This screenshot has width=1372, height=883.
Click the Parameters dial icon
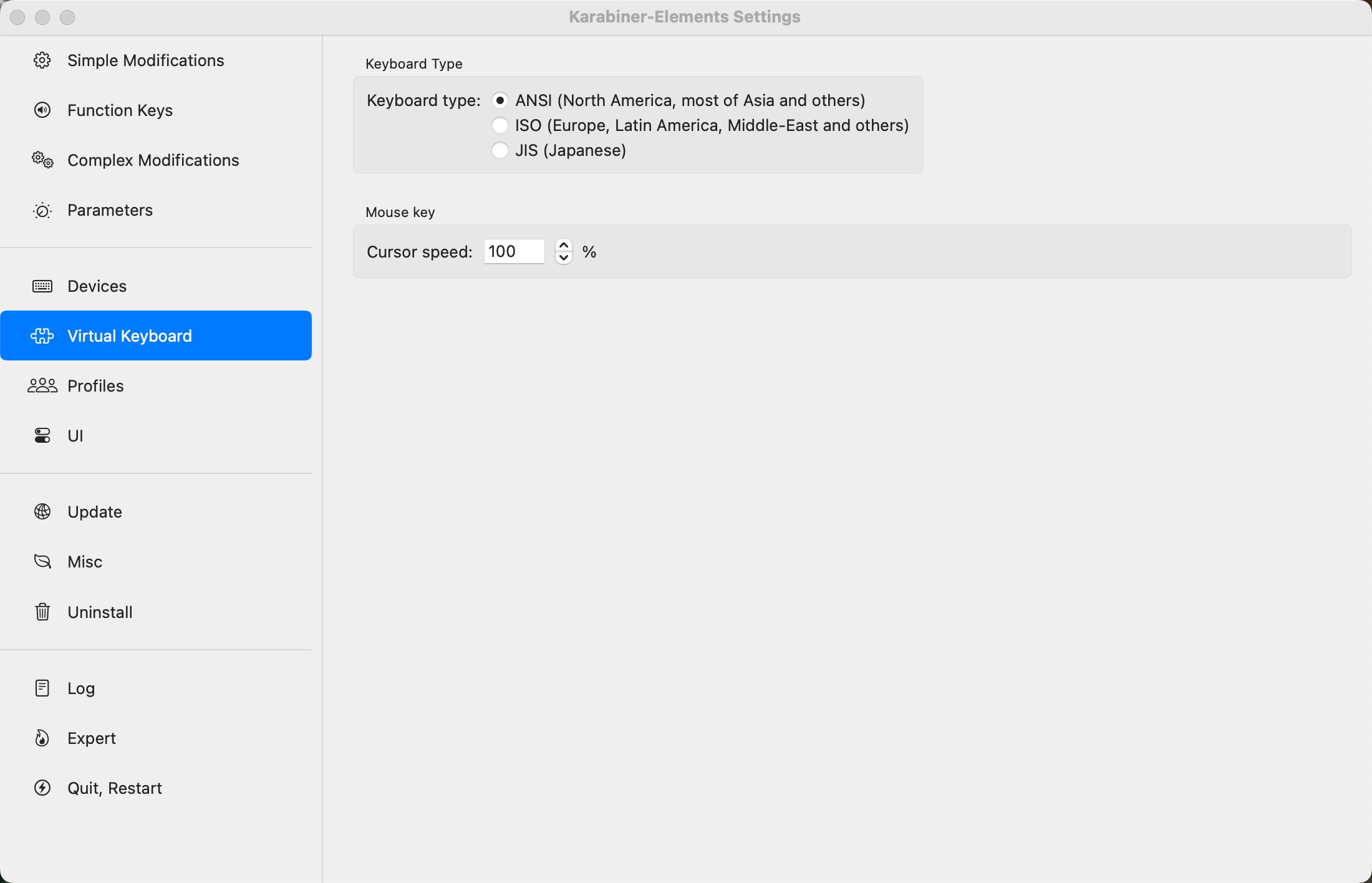click(x=42, y=211)
